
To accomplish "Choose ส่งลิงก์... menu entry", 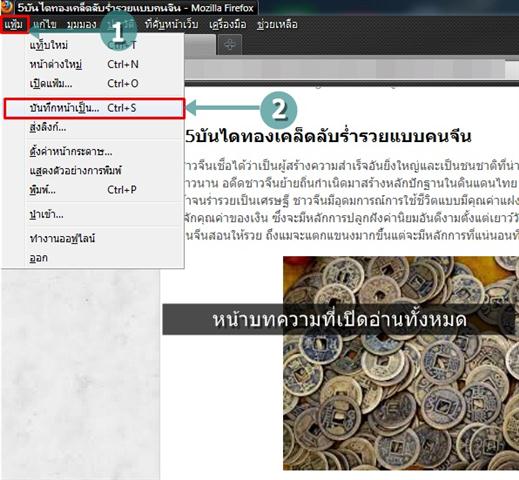I will 93,127.
